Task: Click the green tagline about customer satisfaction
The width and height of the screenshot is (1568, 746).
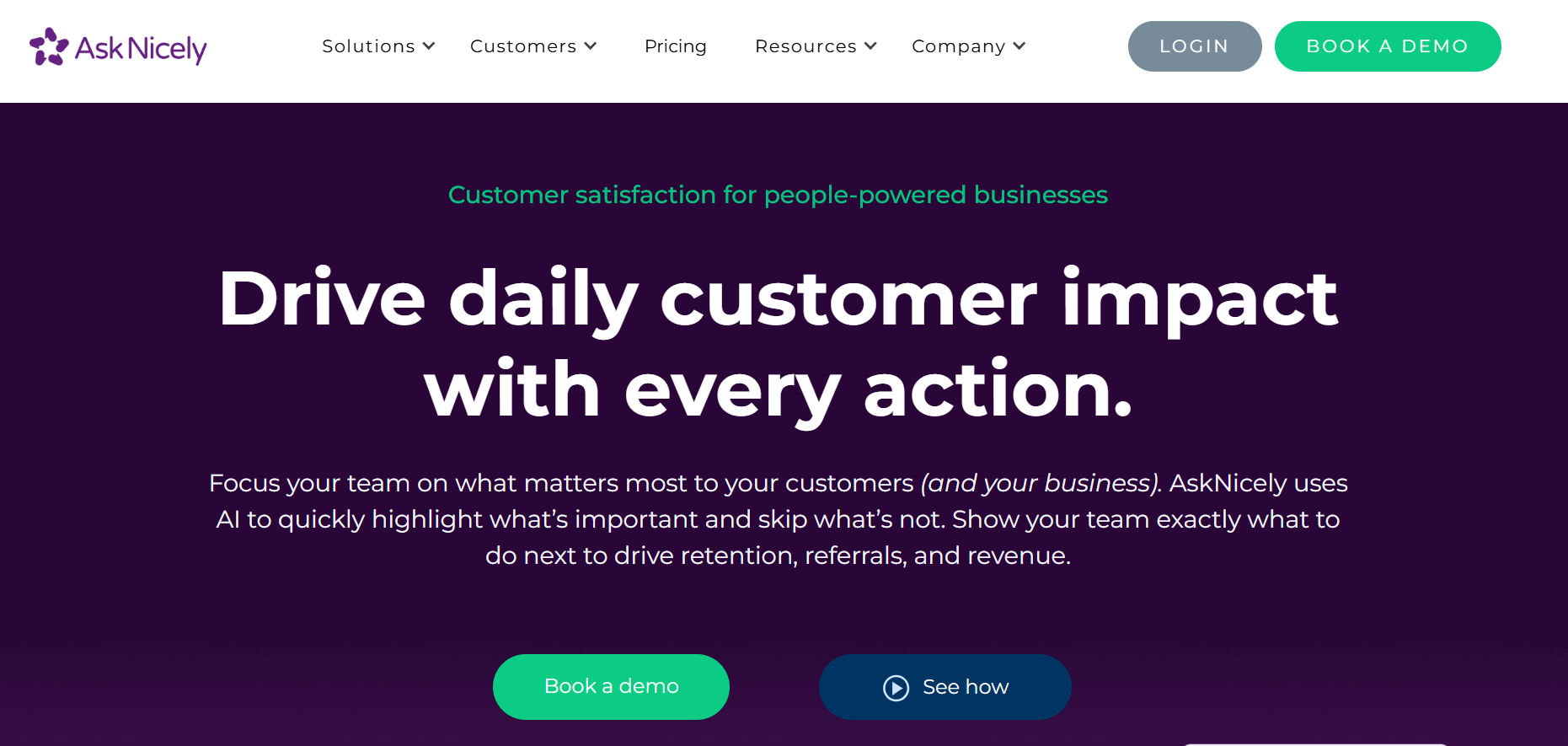Action: [x=778, y=195]
